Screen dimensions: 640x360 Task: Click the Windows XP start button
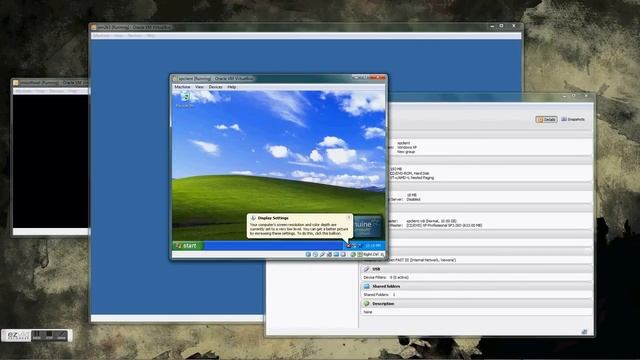point(188,245)
